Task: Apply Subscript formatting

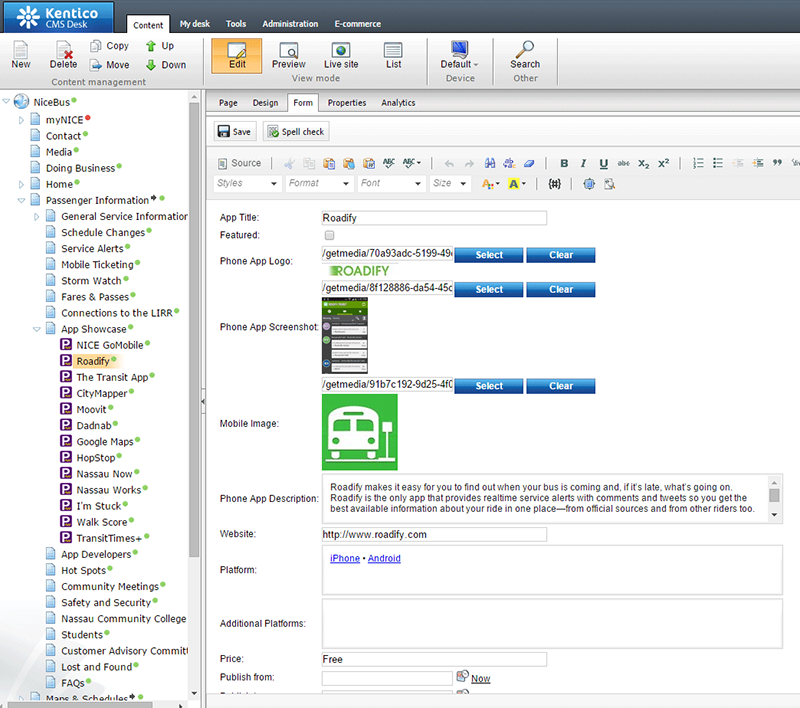Action: pyautogui.click(x=643, y=163)
